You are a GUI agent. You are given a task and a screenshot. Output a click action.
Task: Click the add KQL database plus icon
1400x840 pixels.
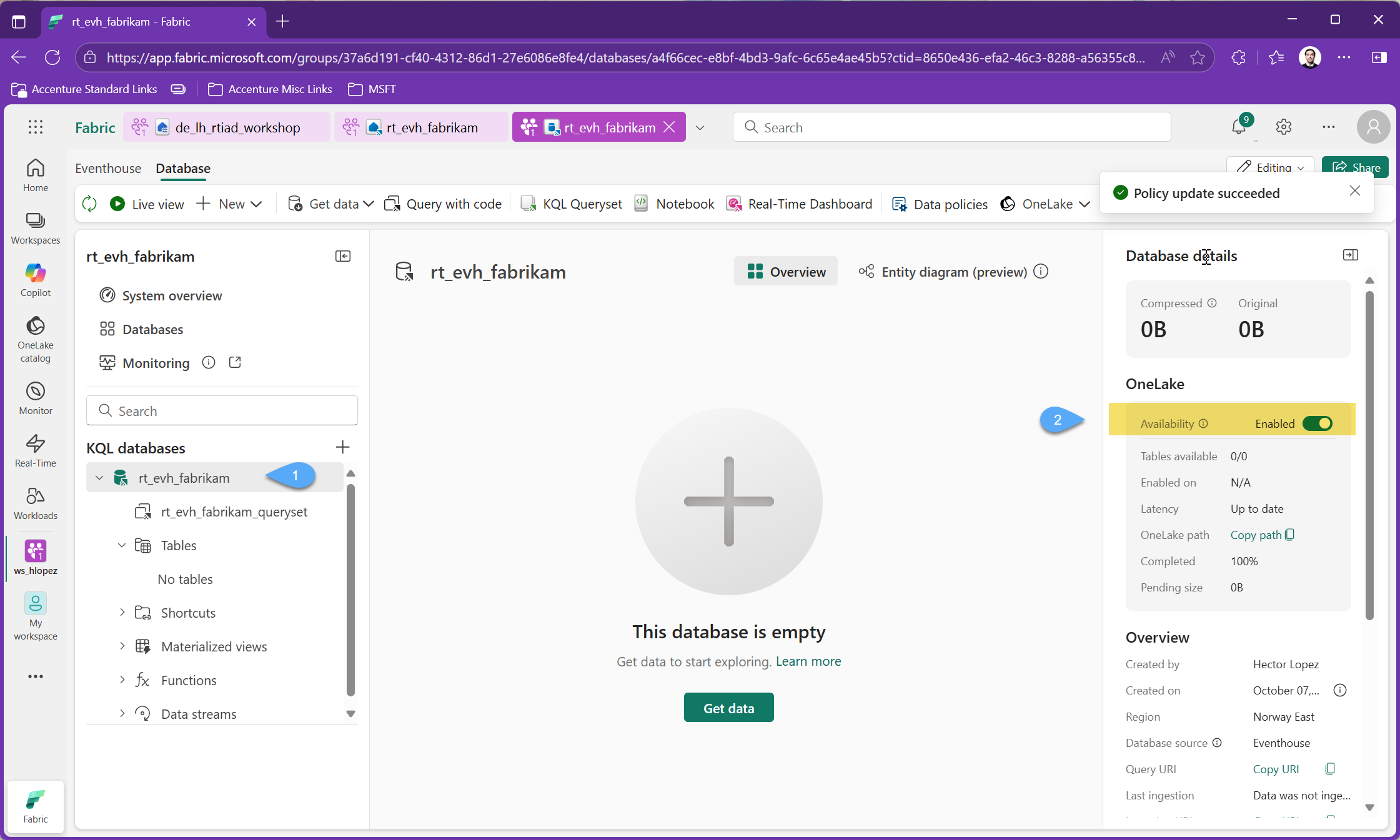coord(342,447)
